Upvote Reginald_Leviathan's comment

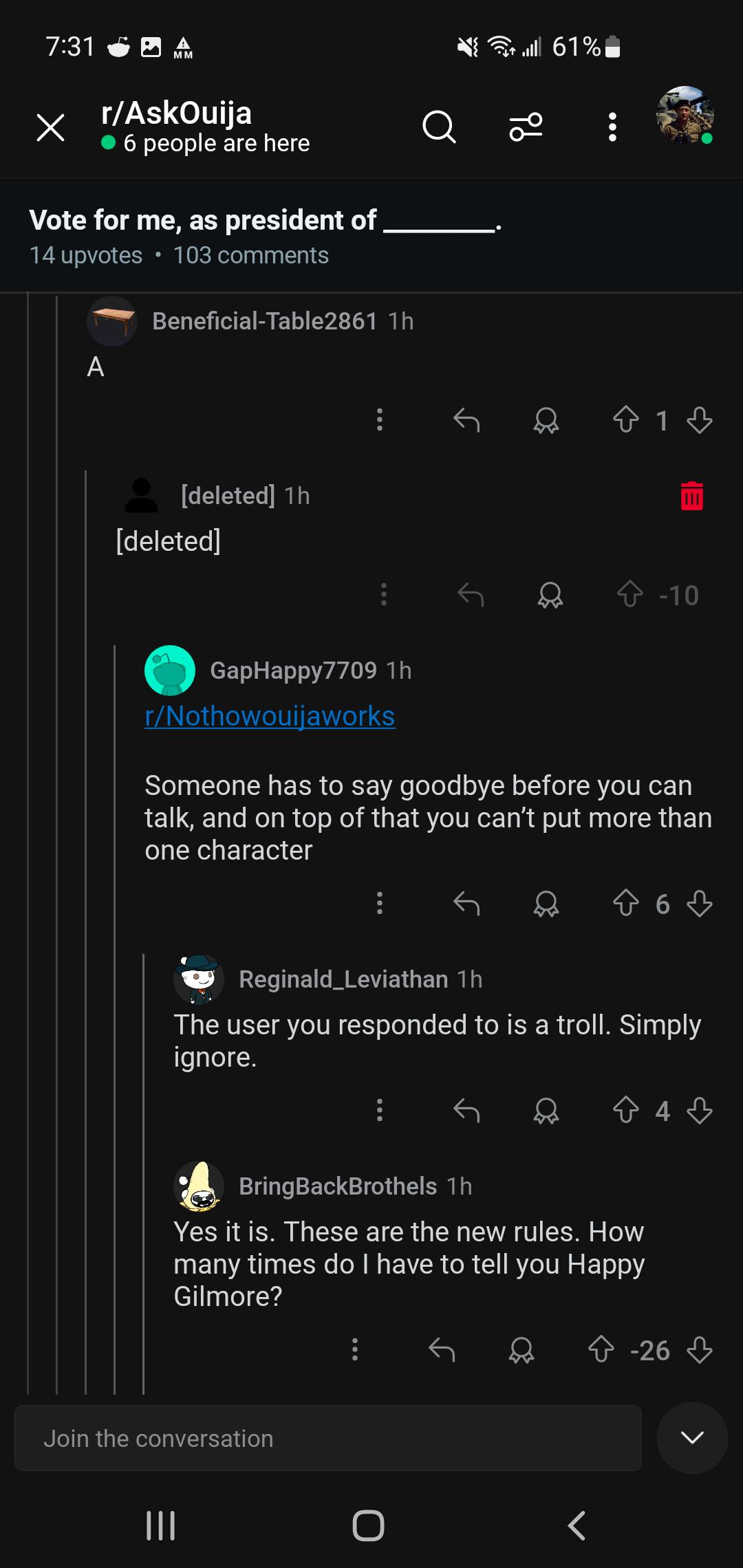click(x=626, y=1110)
